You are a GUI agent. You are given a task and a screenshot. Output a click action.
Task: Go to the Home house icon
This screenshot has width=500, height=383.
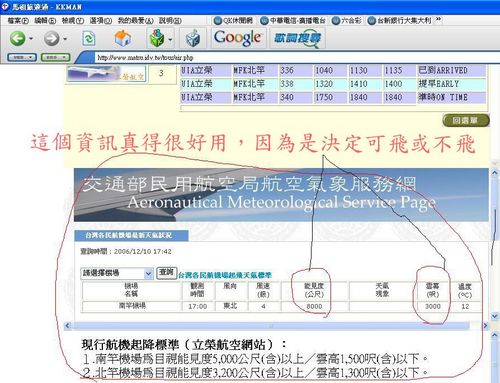[123, 38]
